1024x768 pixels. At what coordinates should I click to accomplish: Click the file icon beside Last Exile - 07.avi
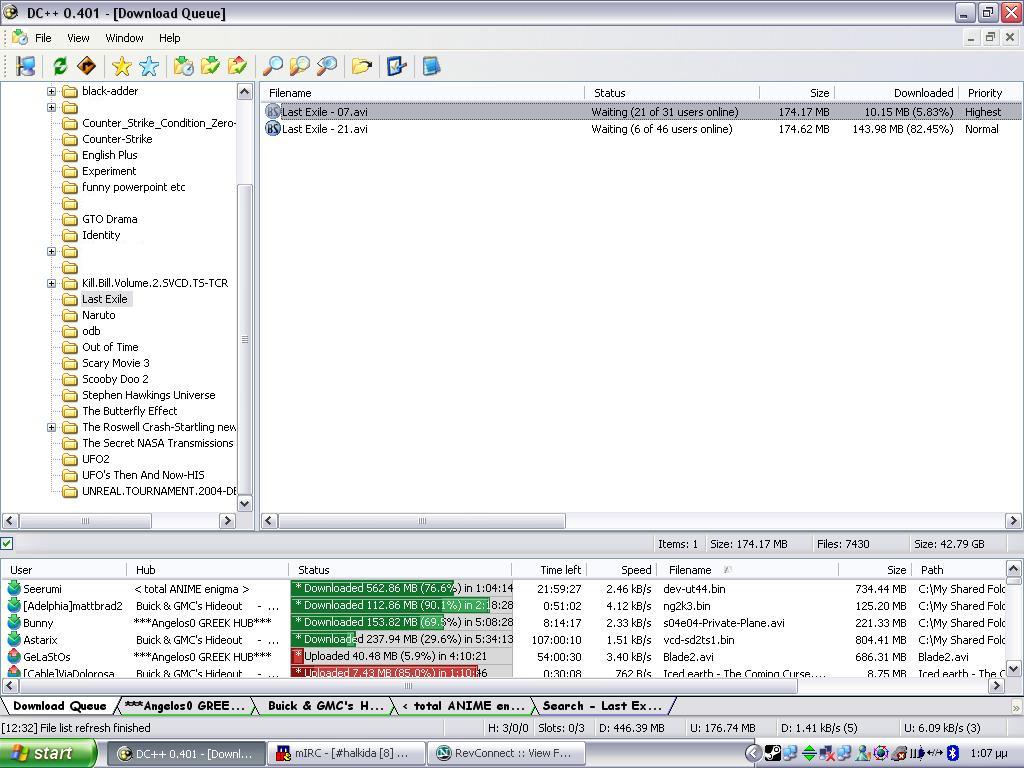point(272,112)
